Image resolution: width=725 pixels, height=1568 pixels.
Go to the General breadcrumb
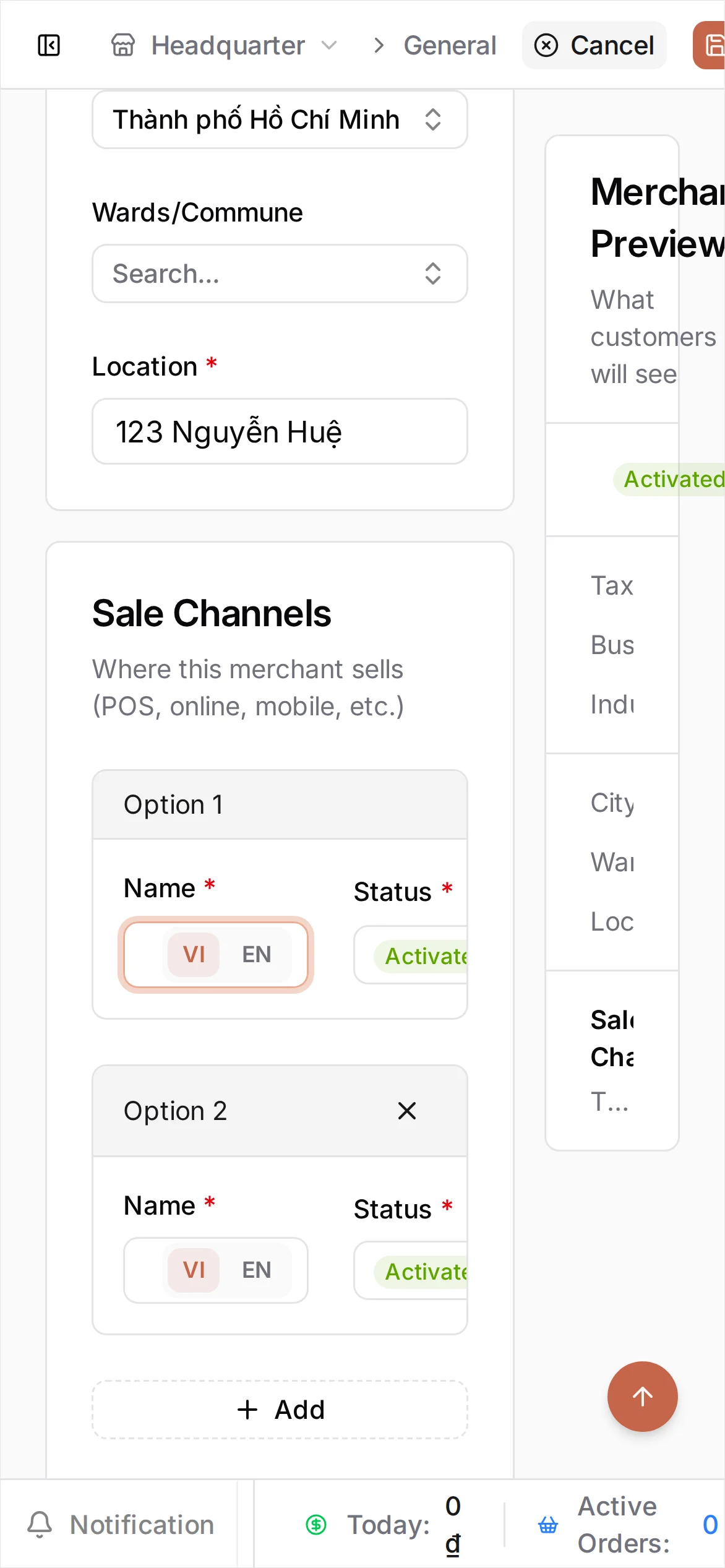point(450,45)
